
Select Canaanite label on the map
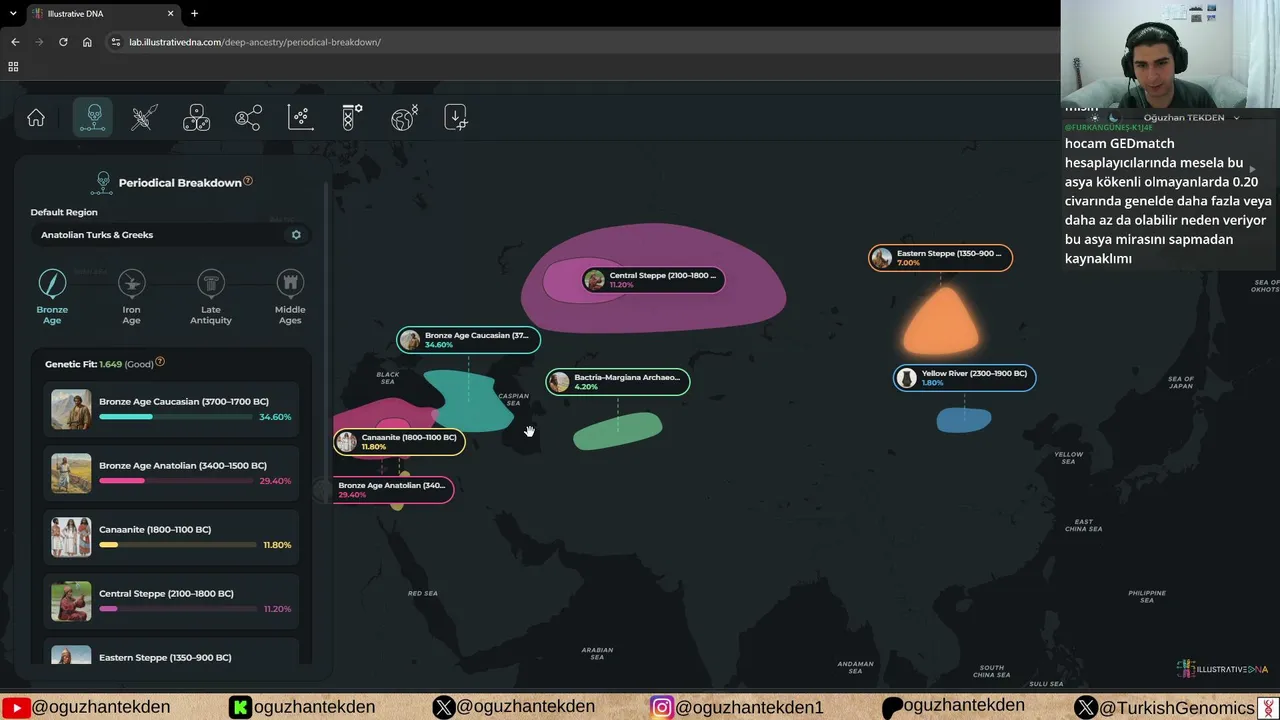click(399, 442)
